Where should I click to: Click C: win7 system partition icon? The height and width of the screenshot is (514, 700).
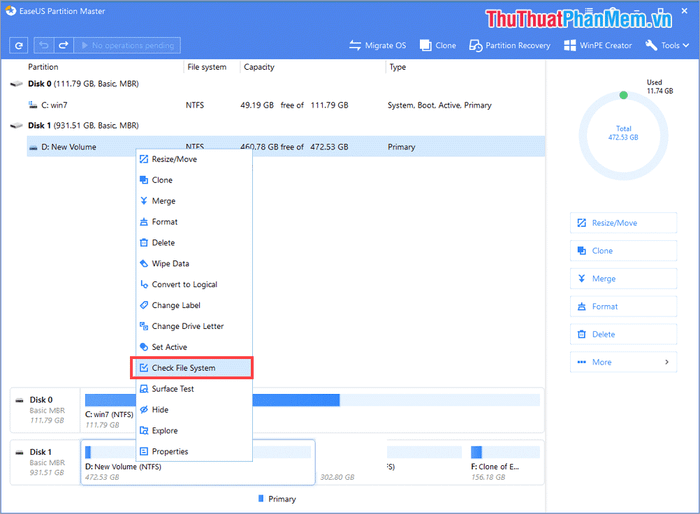tap(33, 105)
